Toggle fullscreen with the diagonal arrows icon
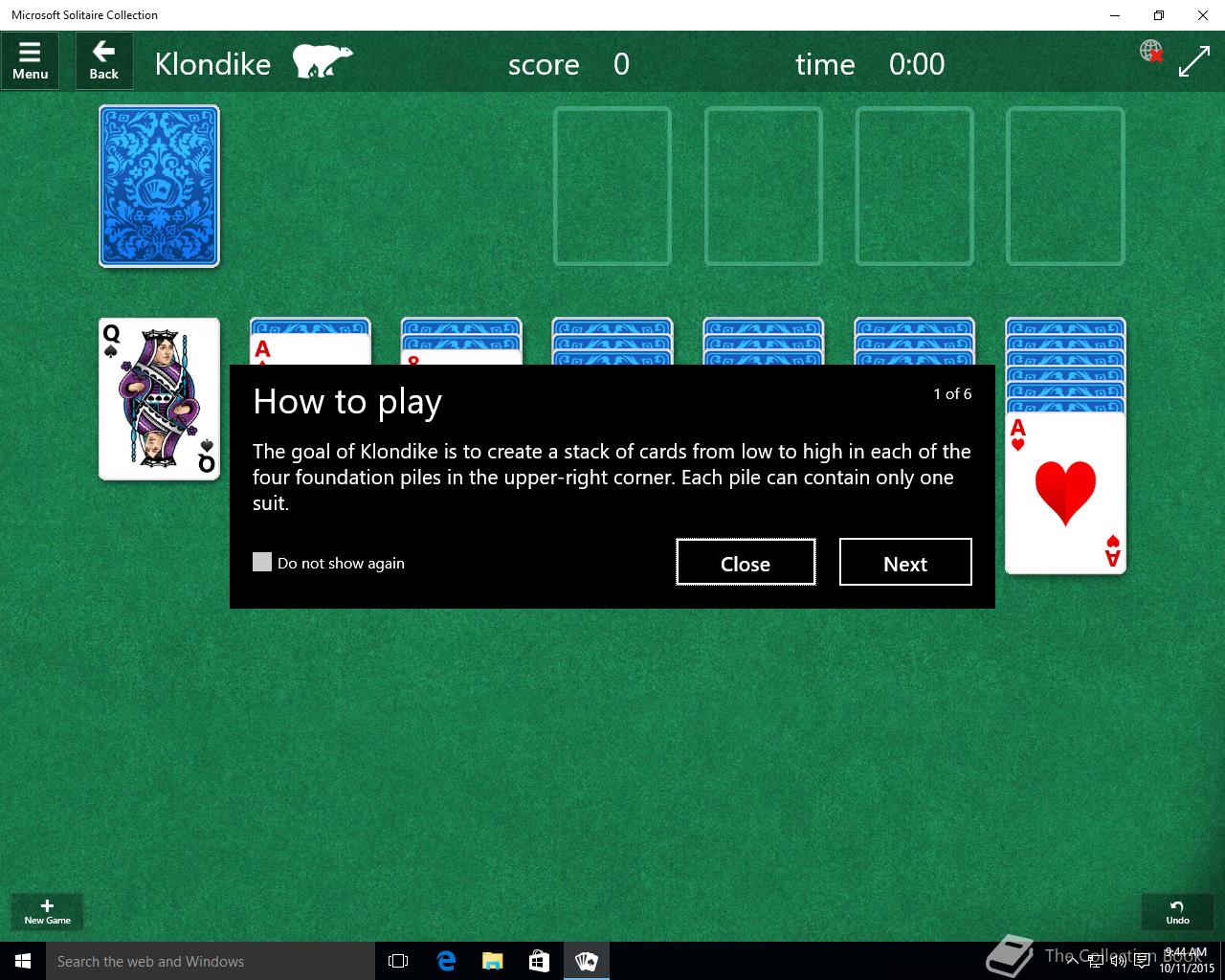This screenshot has height=980, width=1225. click(1194, 61)
